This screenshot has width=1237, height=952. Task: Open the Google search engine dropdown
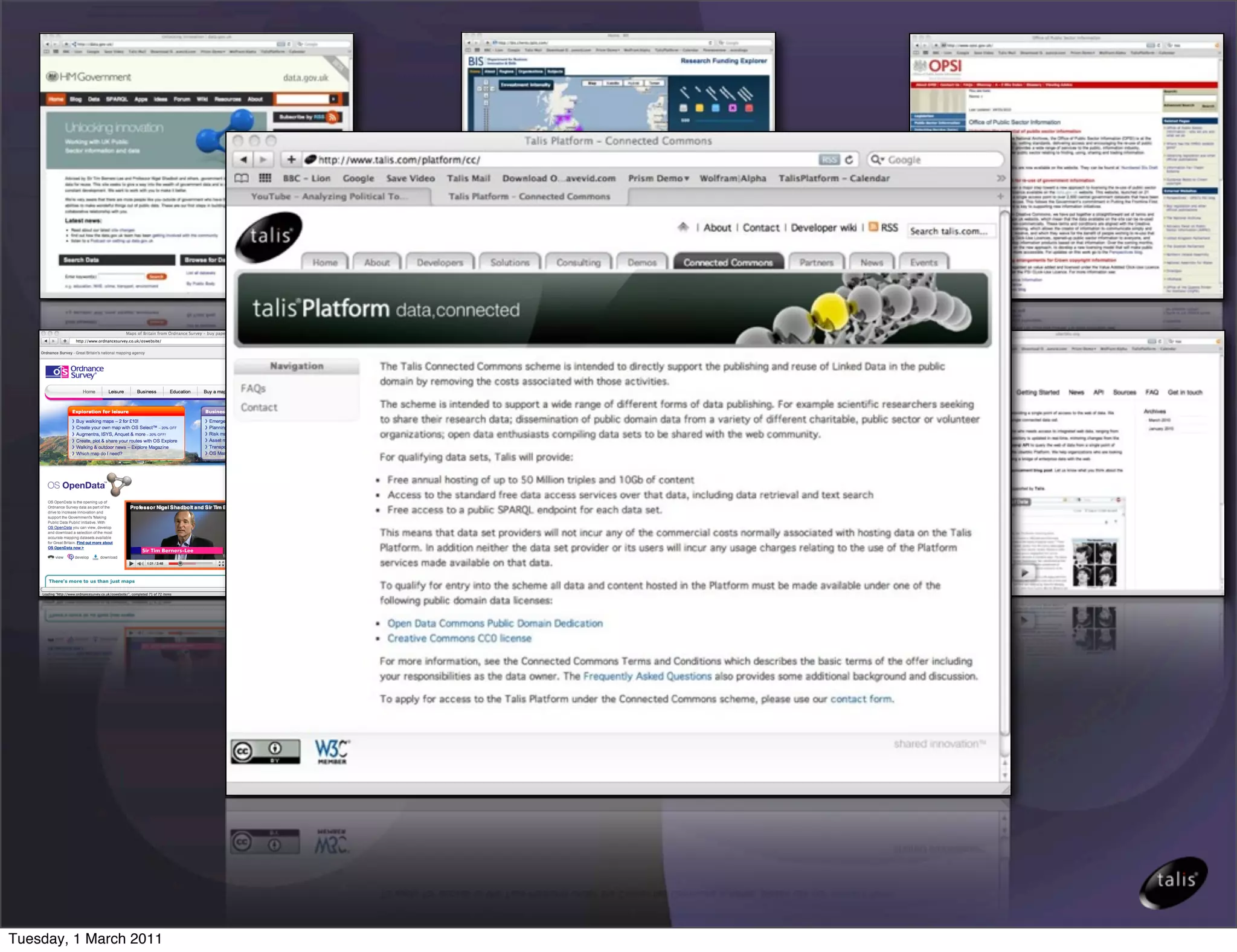point(877,159)
